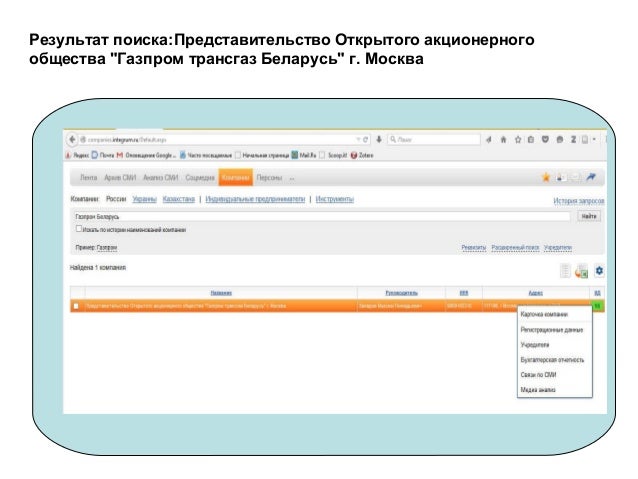This screenshot has width=638, height=479.
Task: Click the example Газпром link
Action: 107,247
